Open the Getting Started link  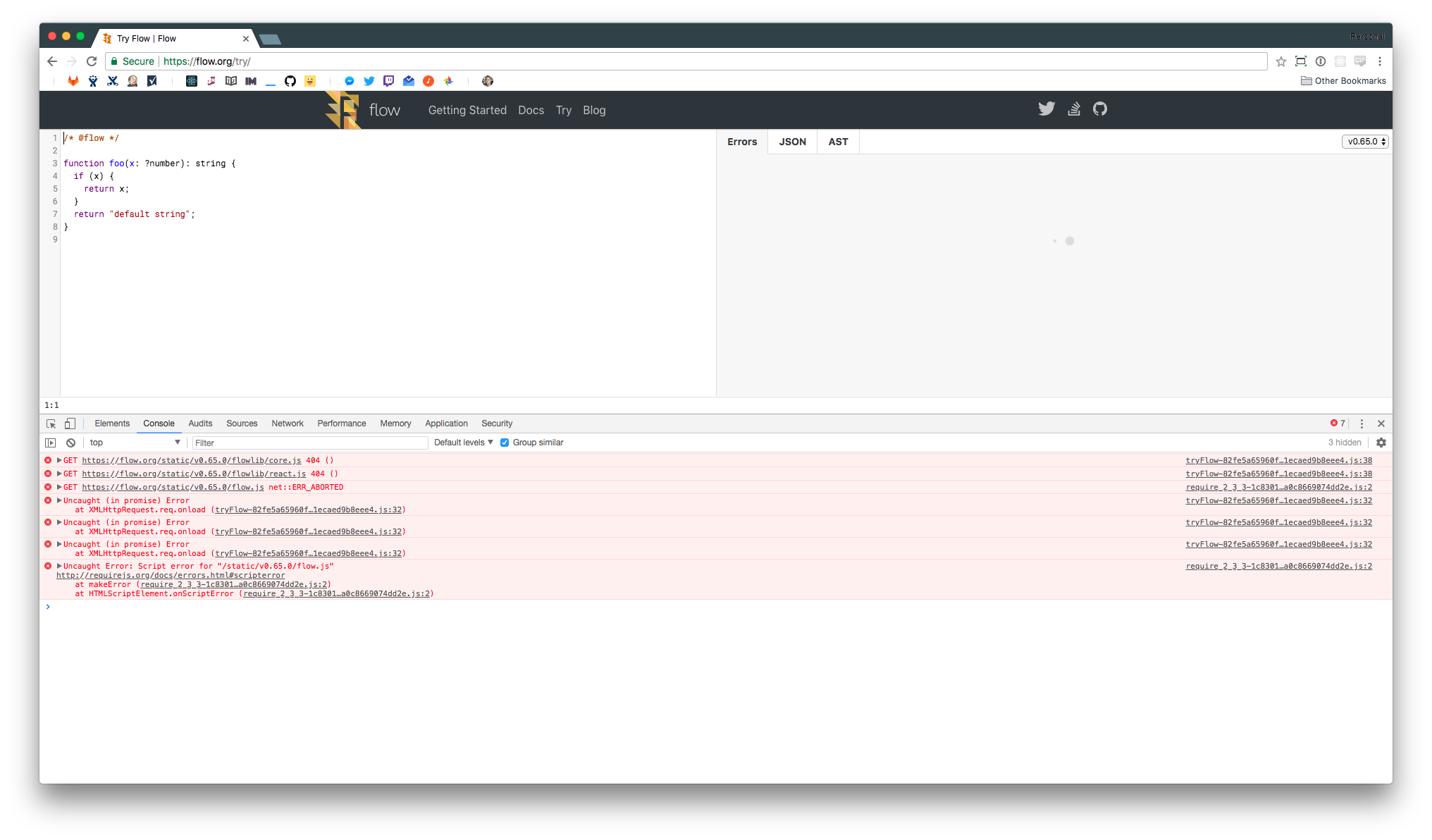(467, 110)
